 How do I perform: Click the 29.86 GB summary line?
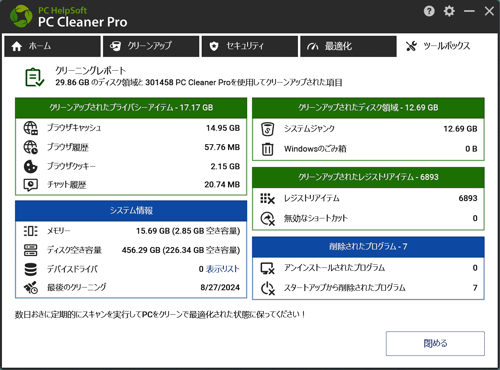(199, 82)
